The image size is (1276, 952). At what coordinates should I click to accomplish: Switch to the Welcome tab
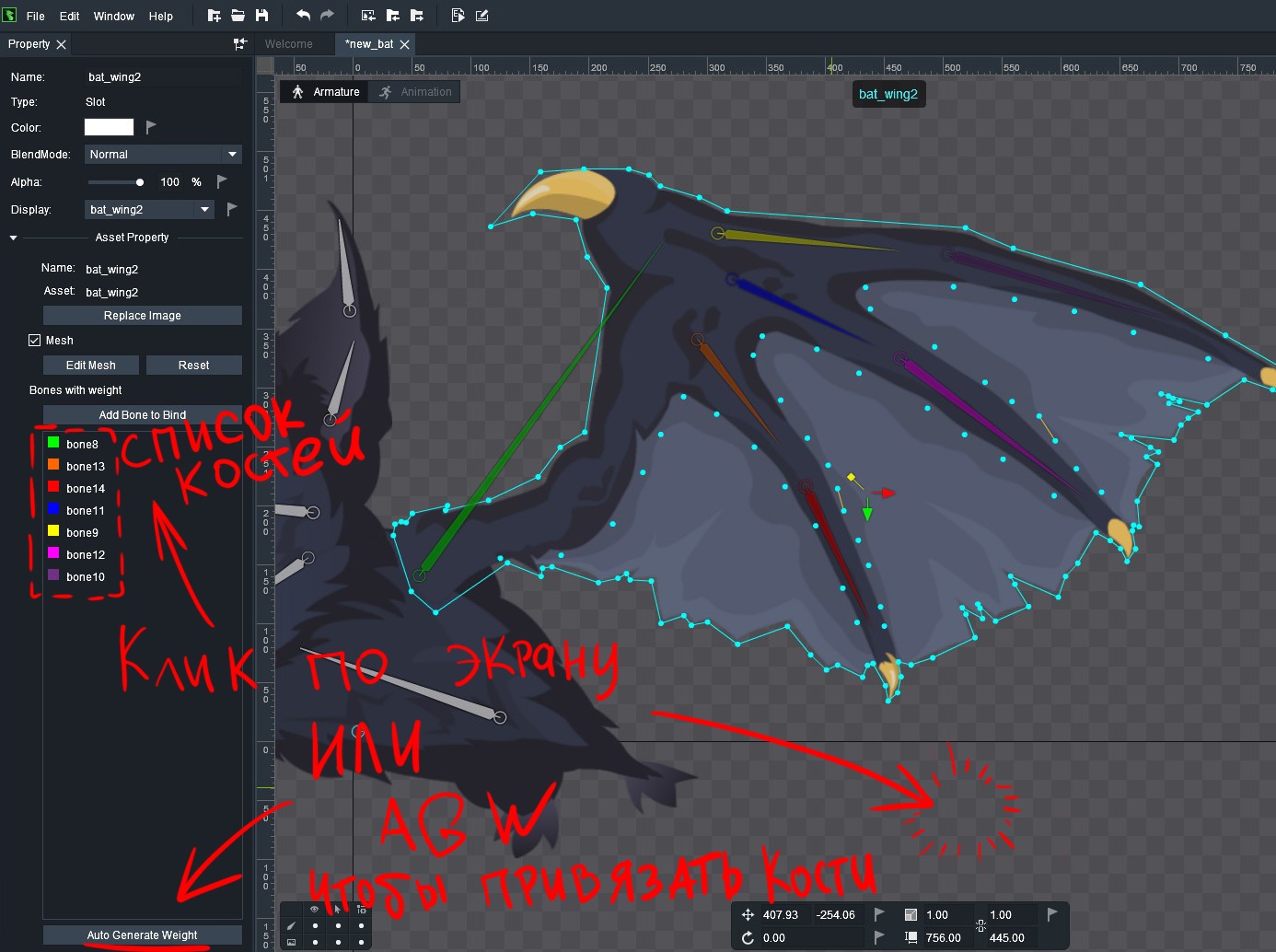(288, 44)
